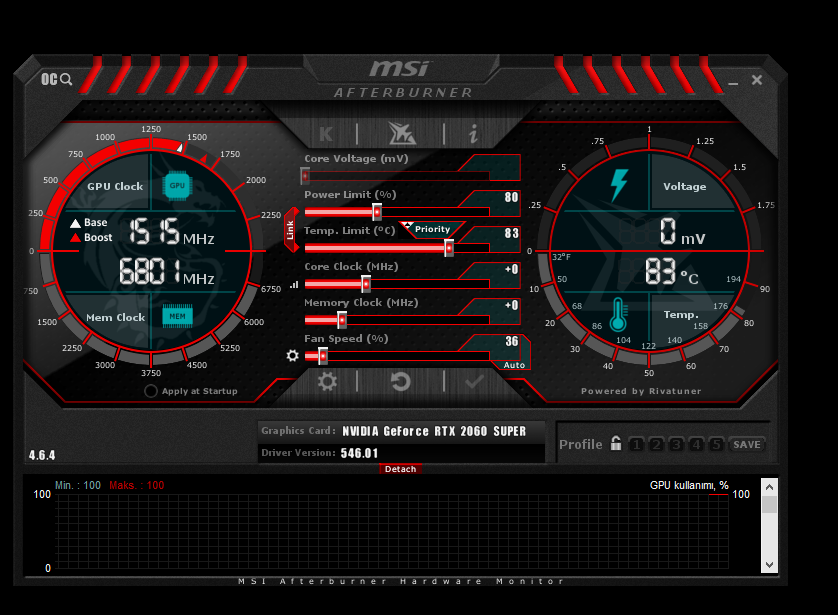Click the Fan Speed value 36
Image resolution: width=838 pixels, height=615 pixels.
511,341
